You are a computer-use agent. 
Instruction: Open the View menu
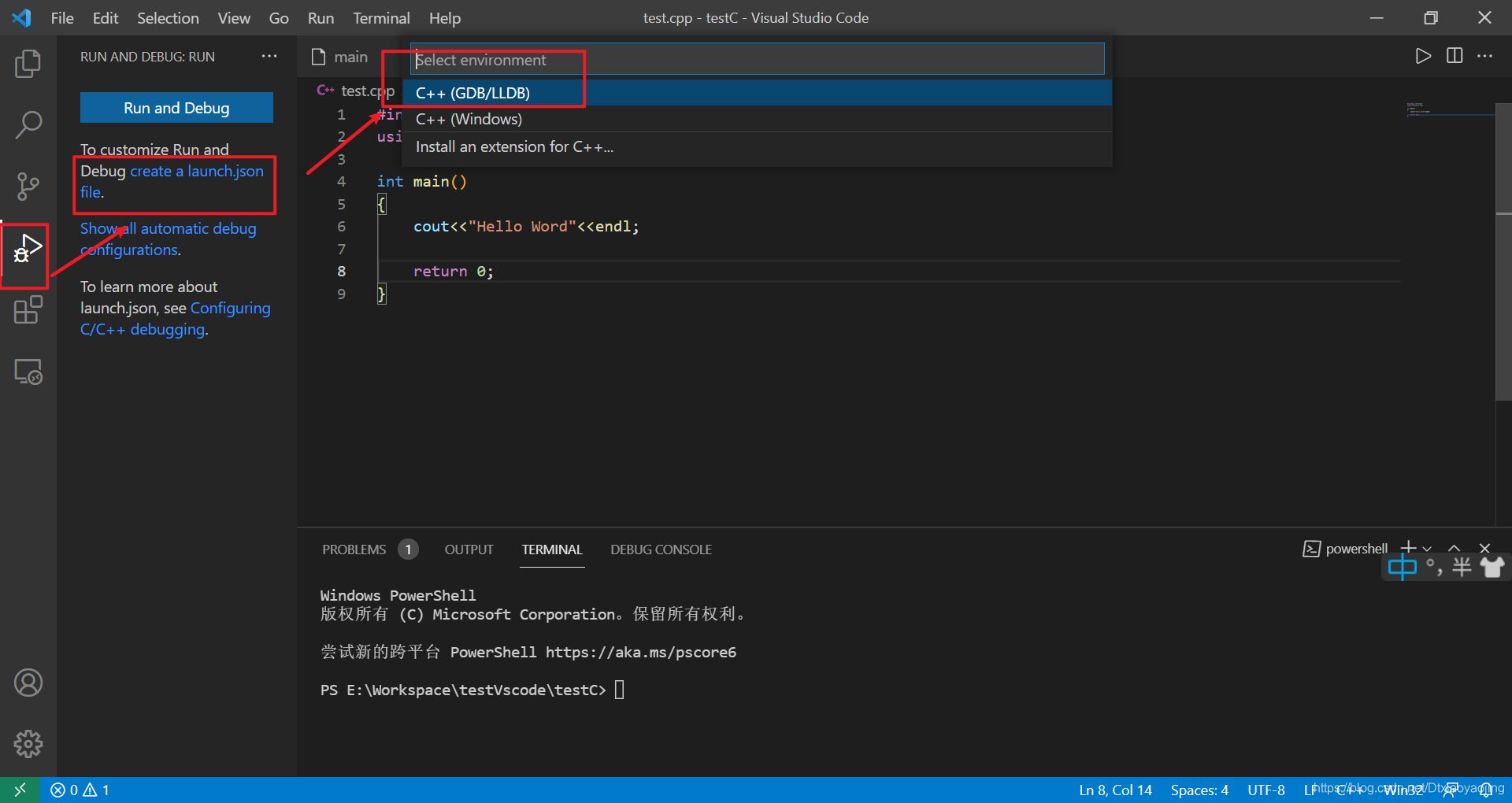[234, 17]
